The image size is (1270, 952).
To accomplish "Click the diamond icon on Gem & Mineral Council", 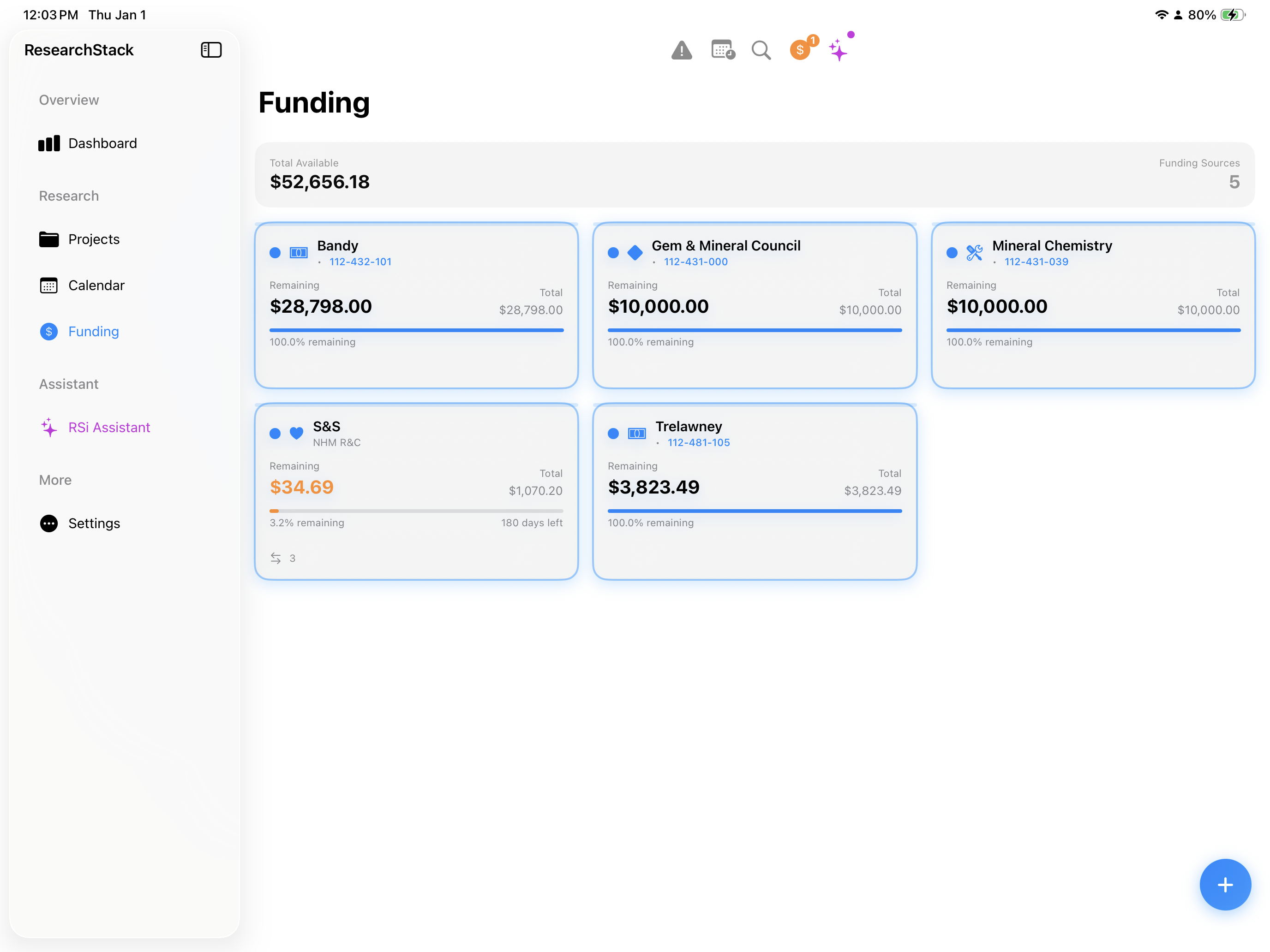I will click(x=635, y=252).
